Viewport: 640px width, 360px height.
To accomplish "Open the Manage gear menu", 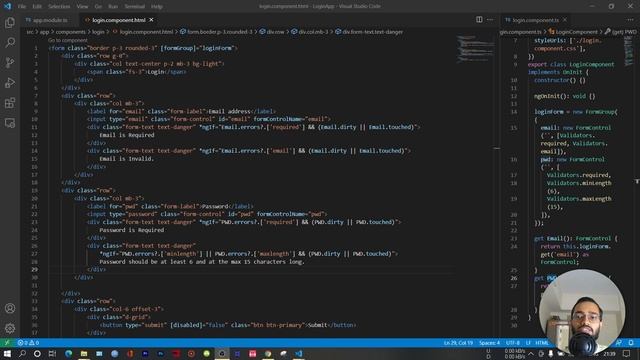I will tap(10, 328).
